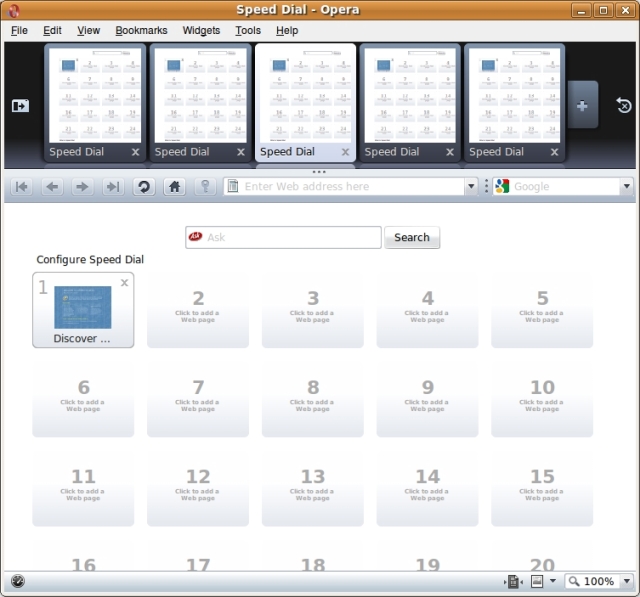Open the zoom level dropdown
The width and height of the screenshot is (640, 597).
(x=627, y=581)
